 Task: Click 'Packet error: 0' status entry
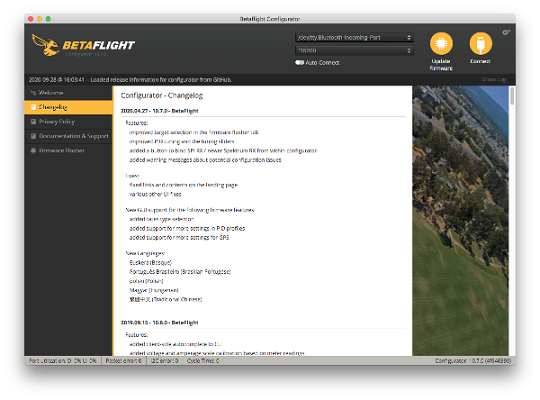click(x=124, y=361)
